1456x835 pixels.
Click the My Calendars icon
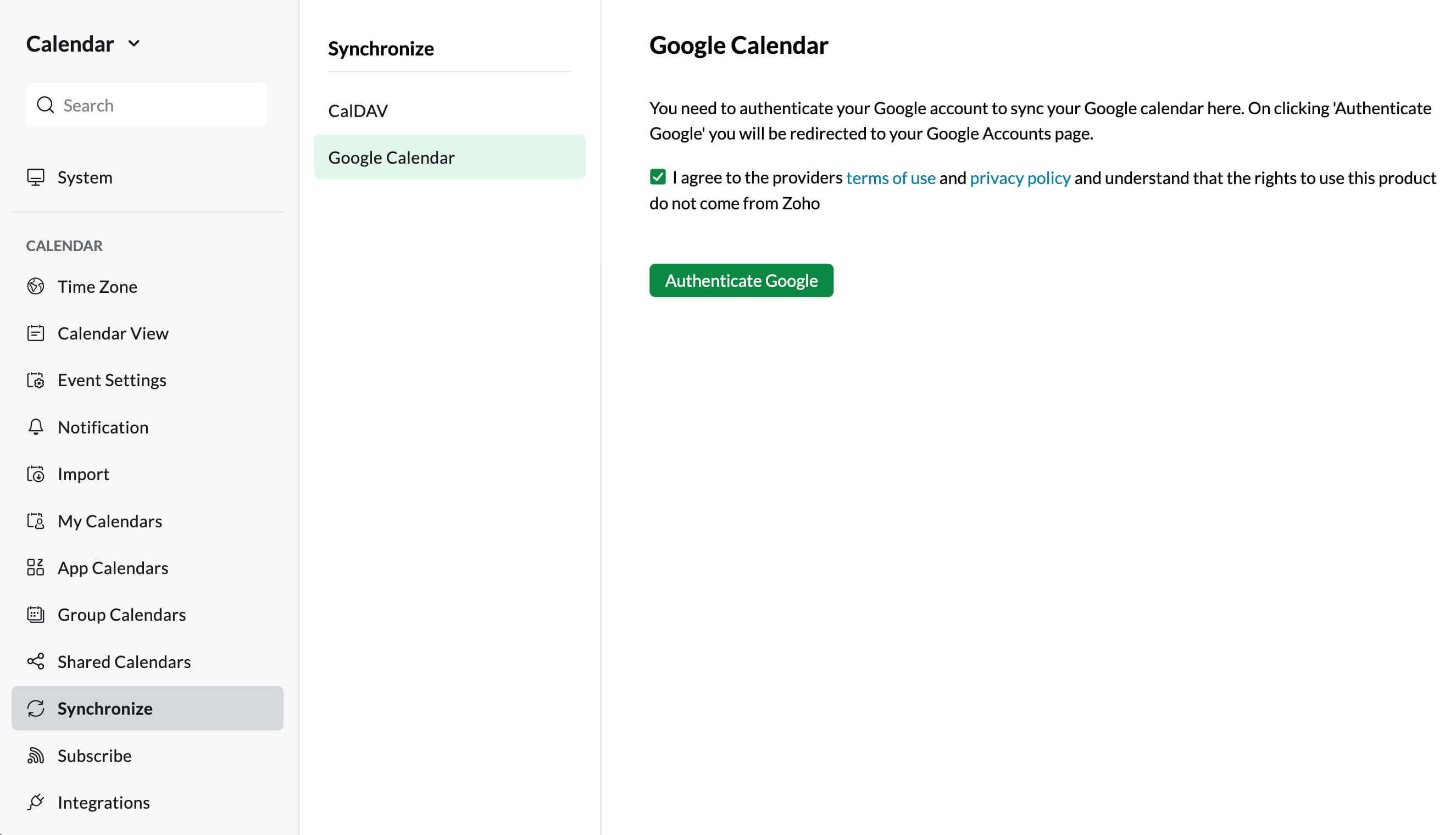point(35,520)
